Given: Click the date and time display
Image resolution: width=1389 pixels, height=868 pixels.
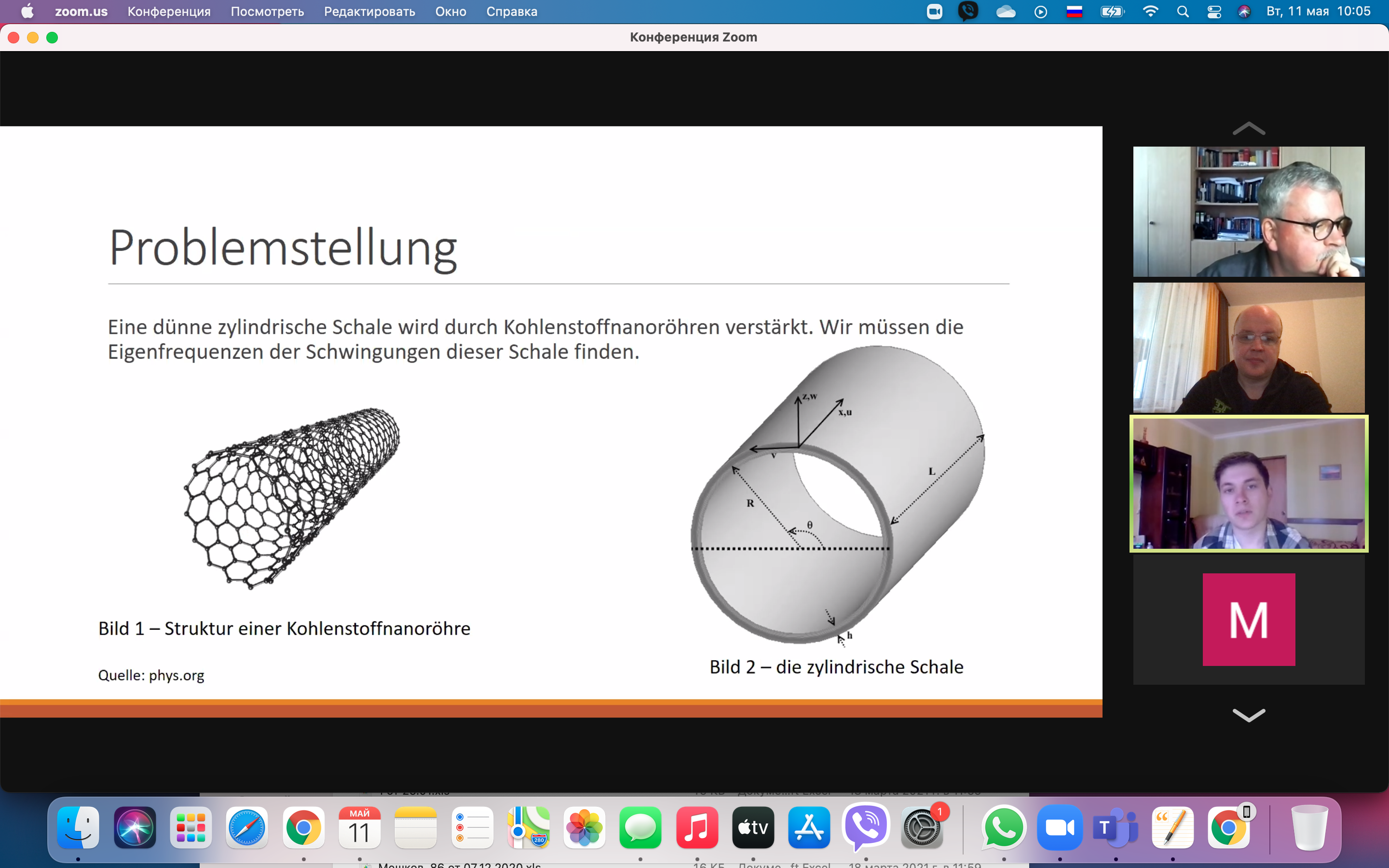Looking at the screenshot, I should pos(1319,12).
